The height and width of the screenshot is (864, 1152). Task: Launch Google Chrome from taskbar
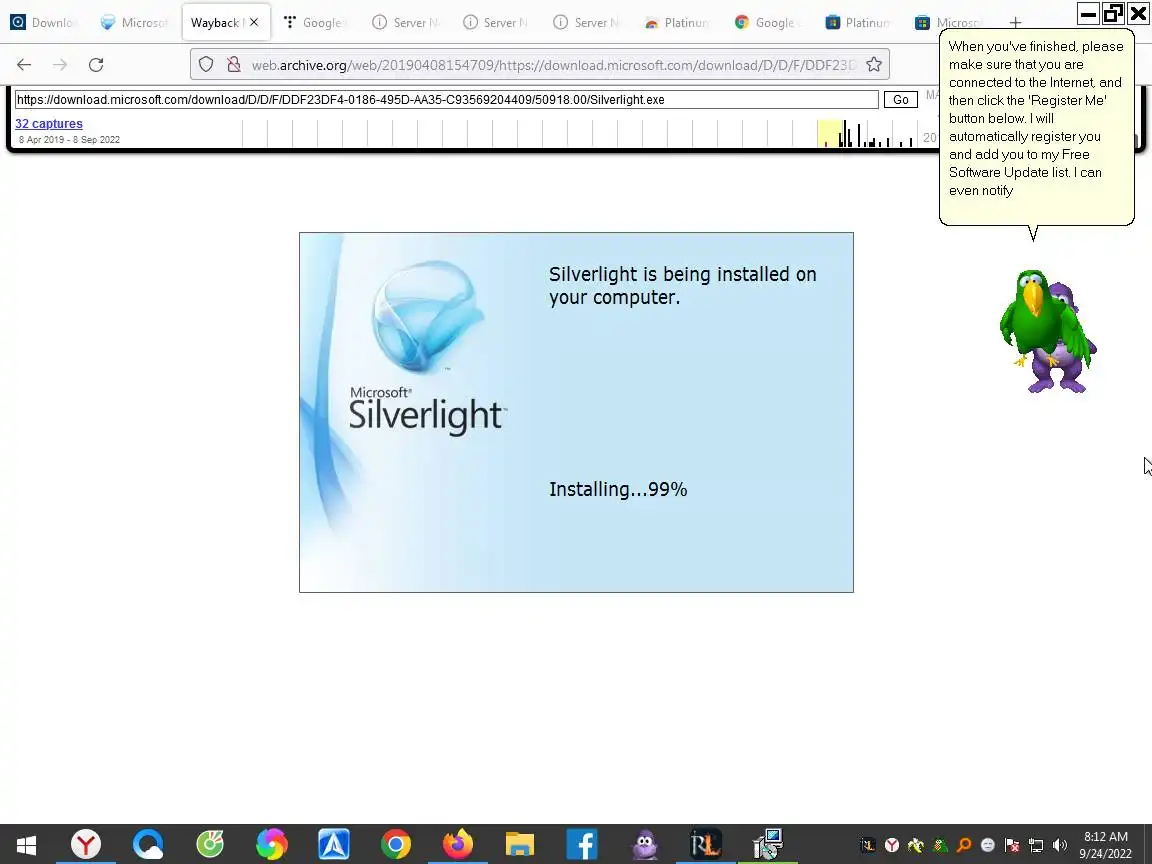click(x=395, y=845)
